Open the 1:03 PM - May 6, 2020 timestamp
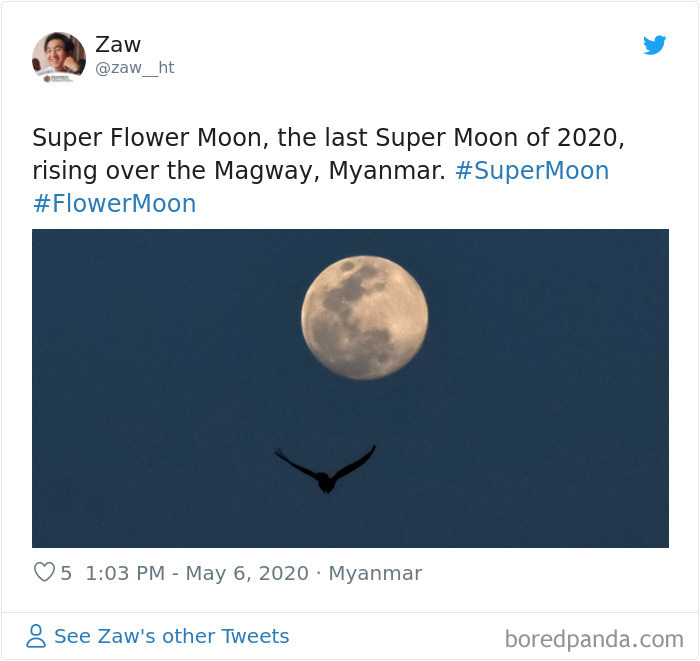Viewport: 700px width, 661px height. click(197, 573)
